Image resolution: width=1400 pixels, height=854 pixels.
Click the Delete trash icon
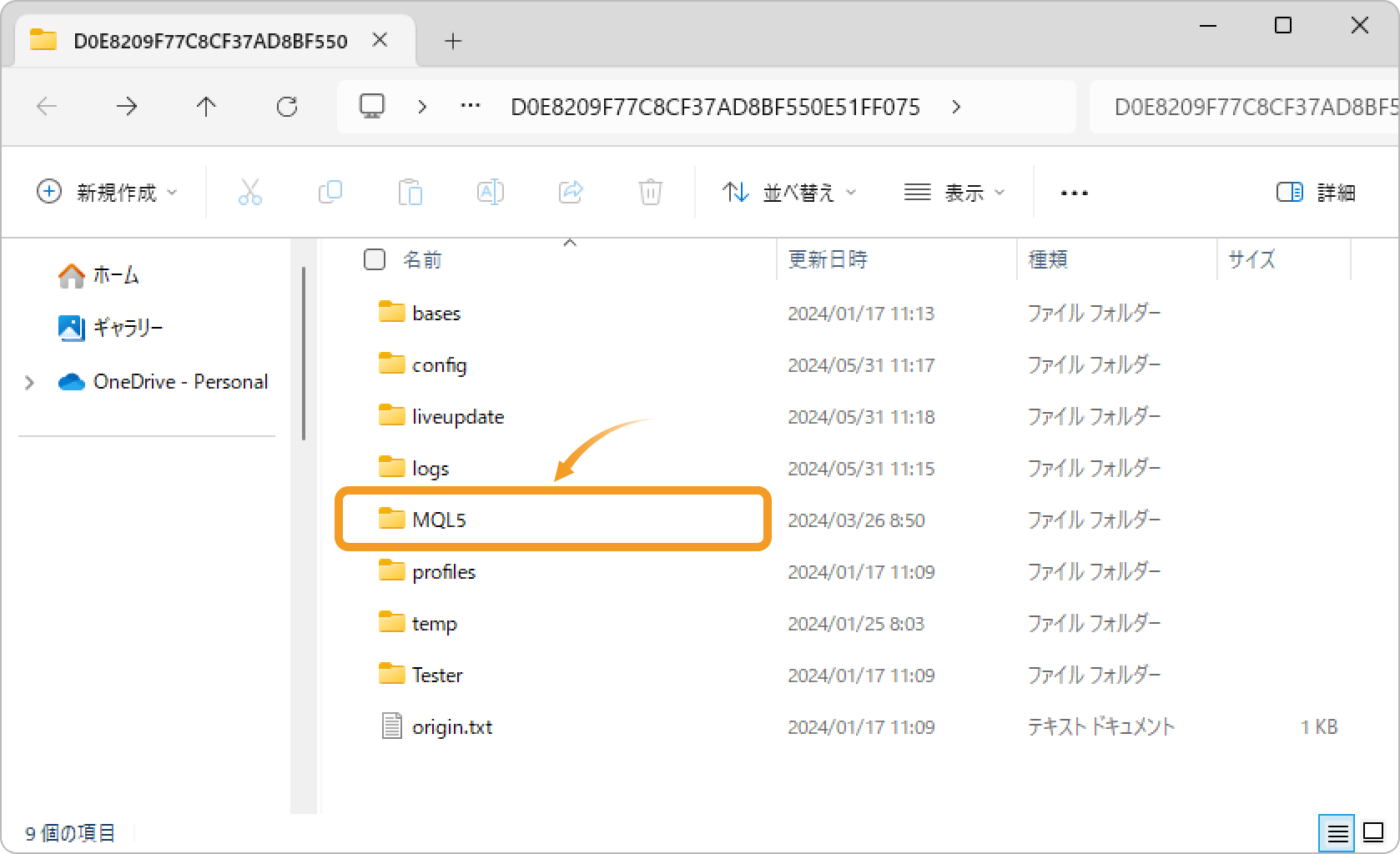pyautogui.click(x=651, y=193)
